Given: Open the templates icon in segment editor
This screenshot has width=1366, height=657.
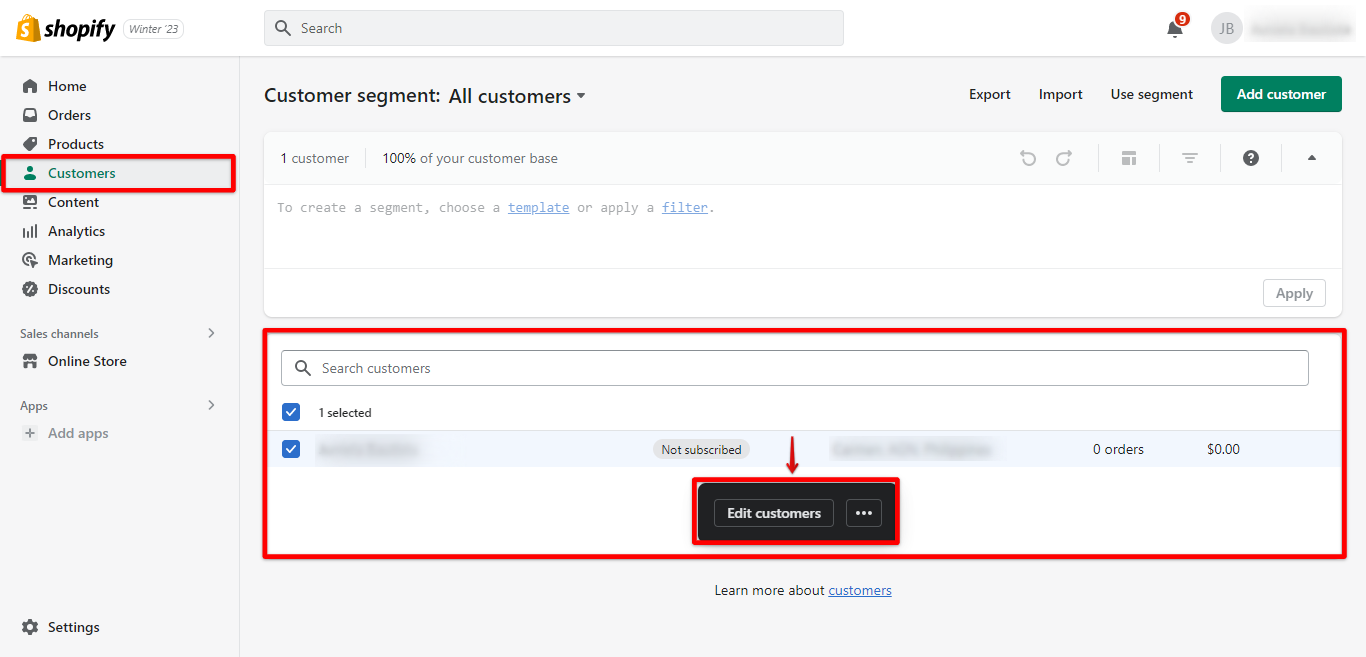Looking at the screenshot, I should 1129,158.
